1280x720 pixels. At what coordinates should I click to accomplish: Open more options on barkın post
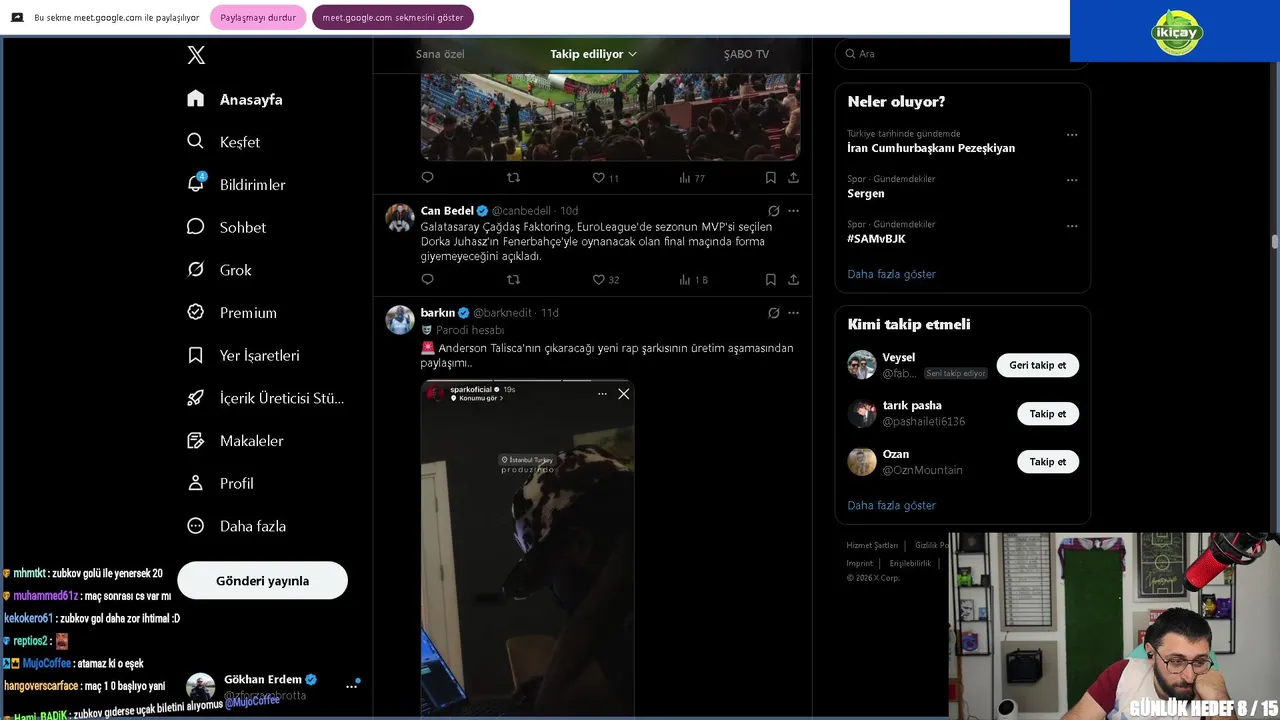pos(793,313)
